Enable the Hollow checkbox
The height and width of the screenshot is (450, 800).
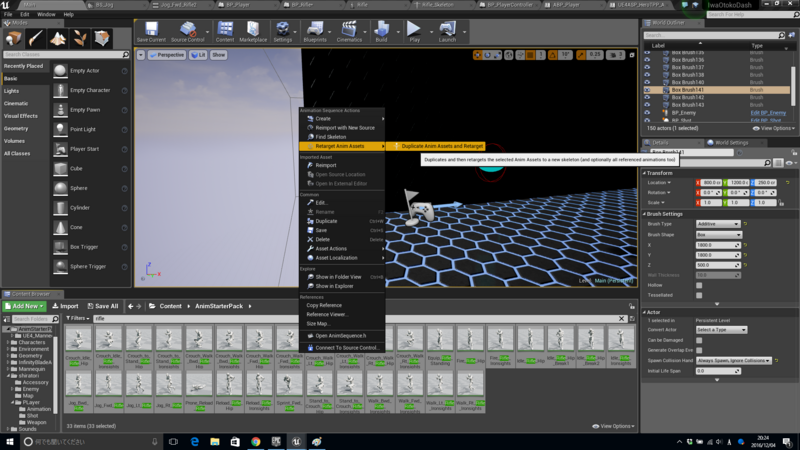coord(699,285)
